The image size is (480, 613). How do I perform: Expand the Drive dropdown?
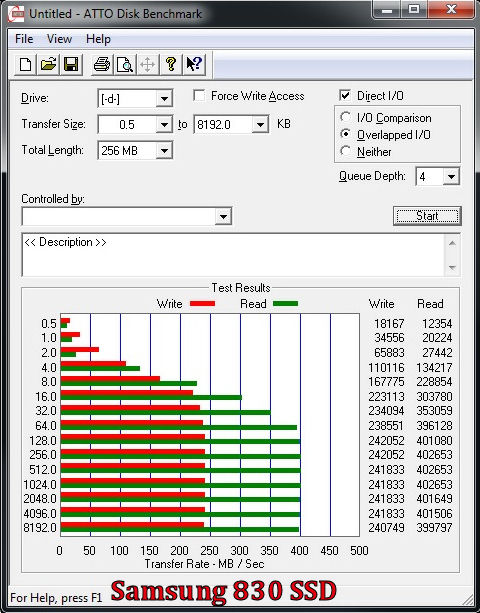pos(164,99)
